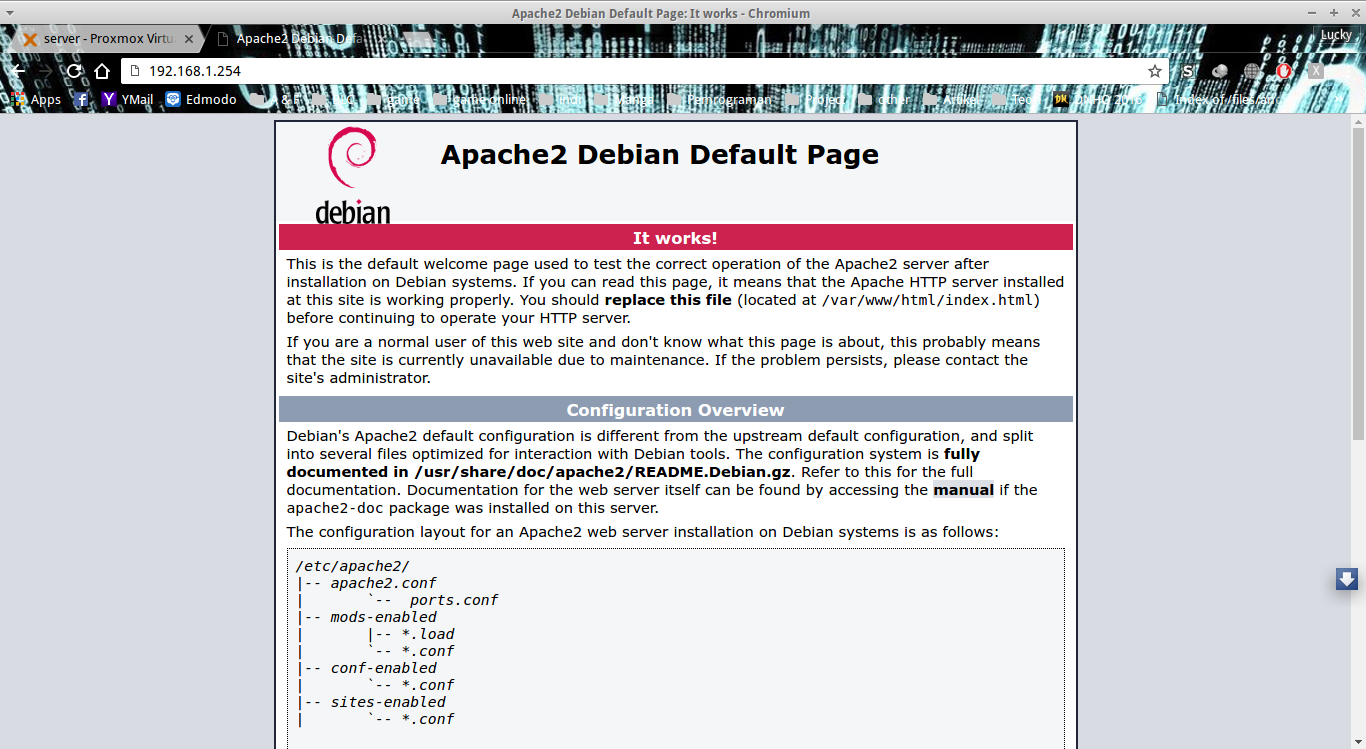
Task: Go back using the browser back arrow
Action: [x=17, y=71]
